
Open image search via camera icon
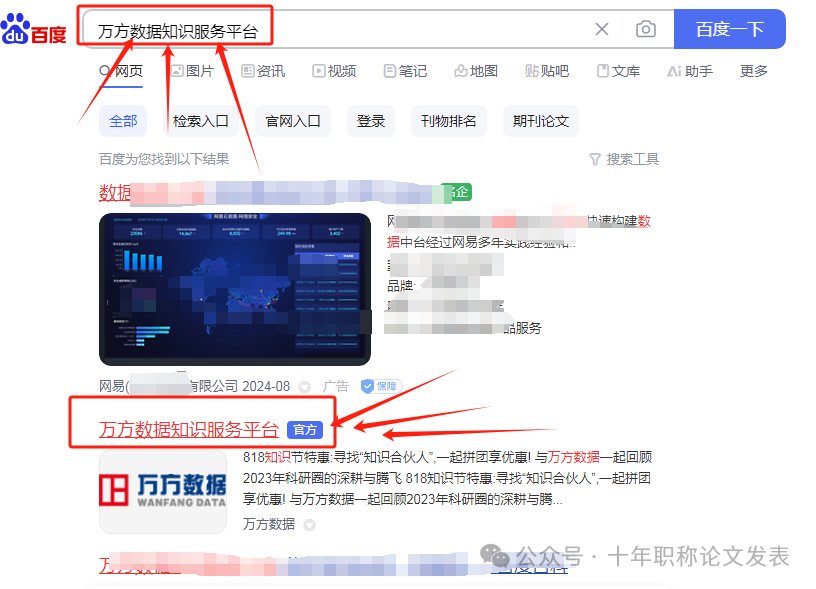click(x=645, y=29)
